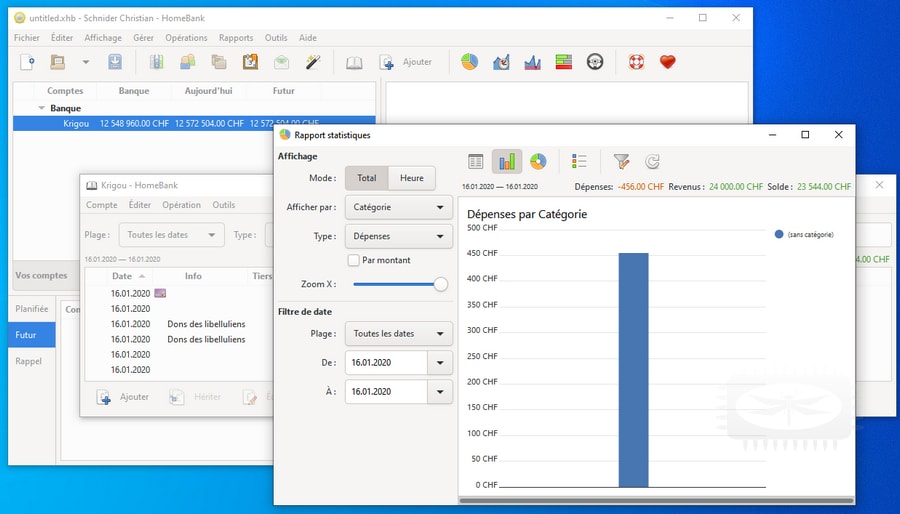The image size is (900, 514).
Task: Click the report refresh icon
Action: tap(652, 162)
